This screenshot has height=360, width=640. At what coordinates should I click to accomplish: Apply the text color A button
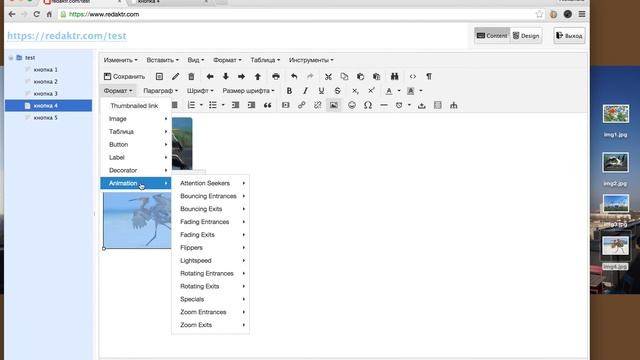pos(389,91)
